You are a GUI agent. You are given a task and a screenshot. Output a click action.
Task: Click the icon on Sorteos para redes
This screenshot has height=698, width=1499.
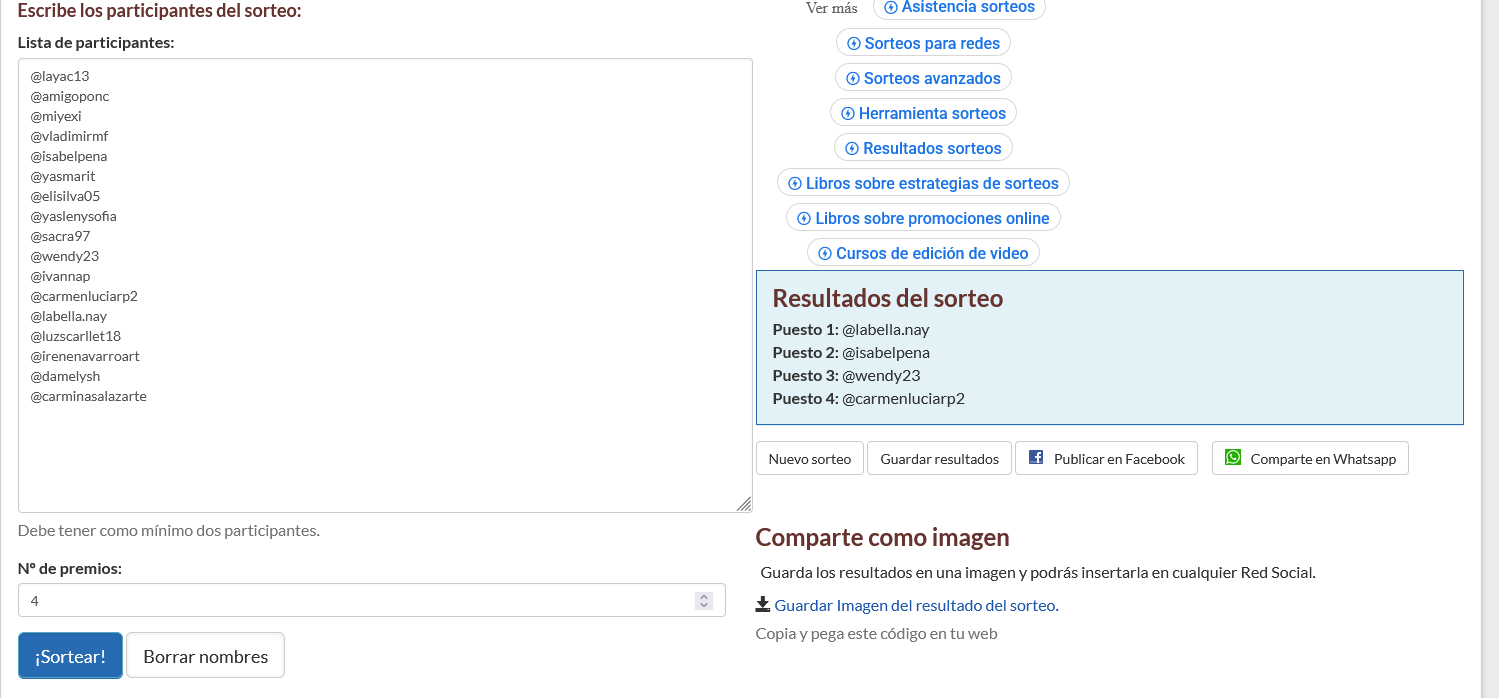[x=853, y=43]
